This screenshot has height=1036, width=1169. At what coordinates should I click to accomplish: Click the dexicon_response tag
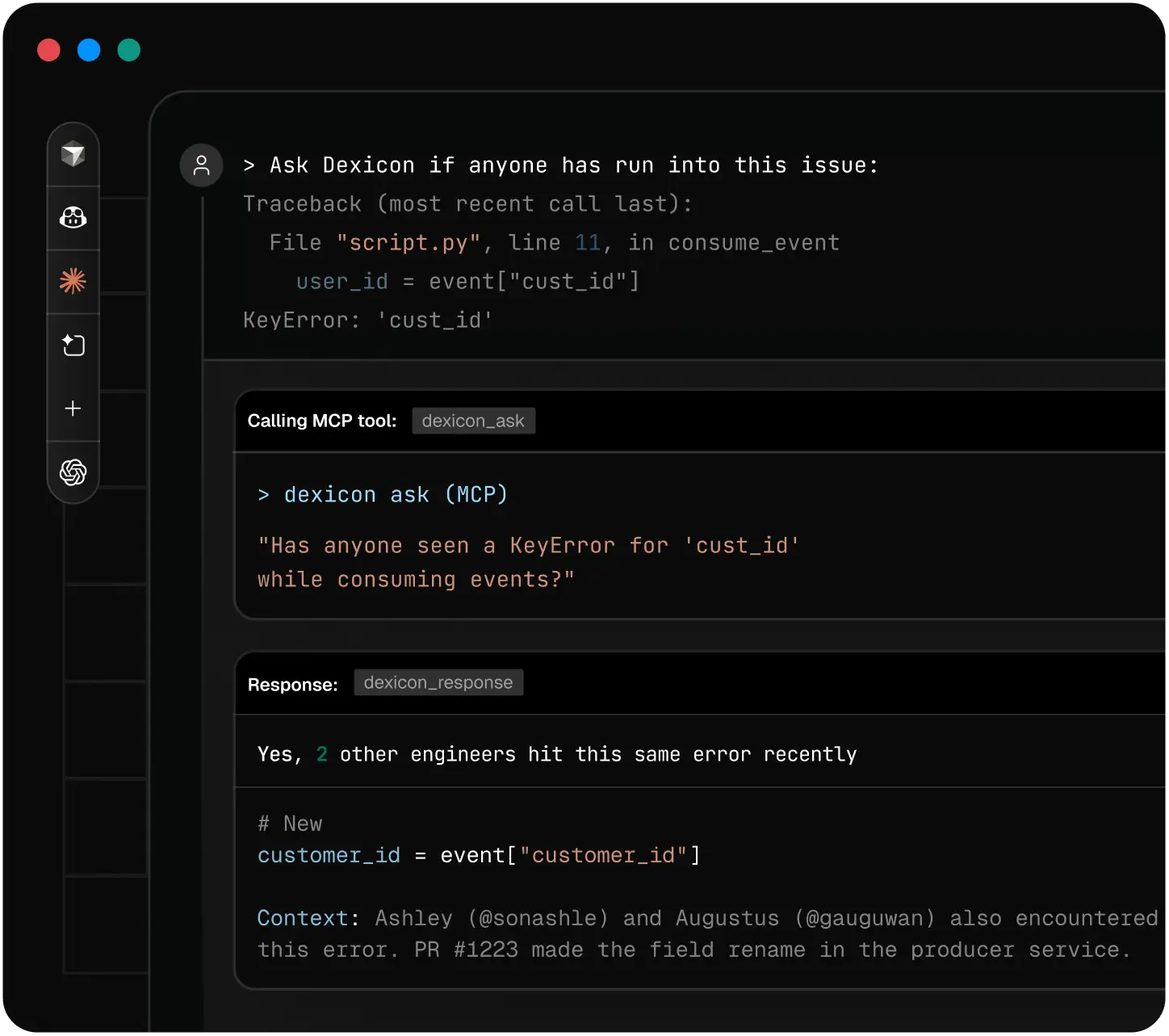coord(438,682)
